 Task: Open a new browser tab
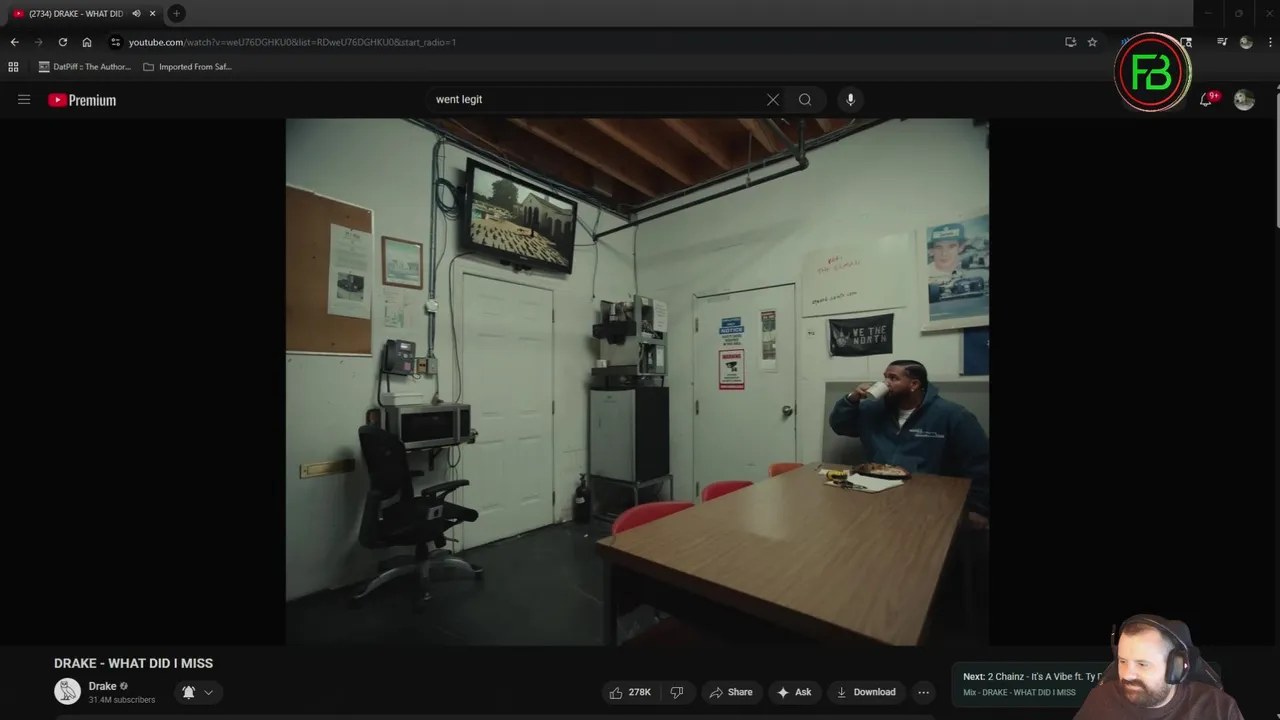point(176,13)
